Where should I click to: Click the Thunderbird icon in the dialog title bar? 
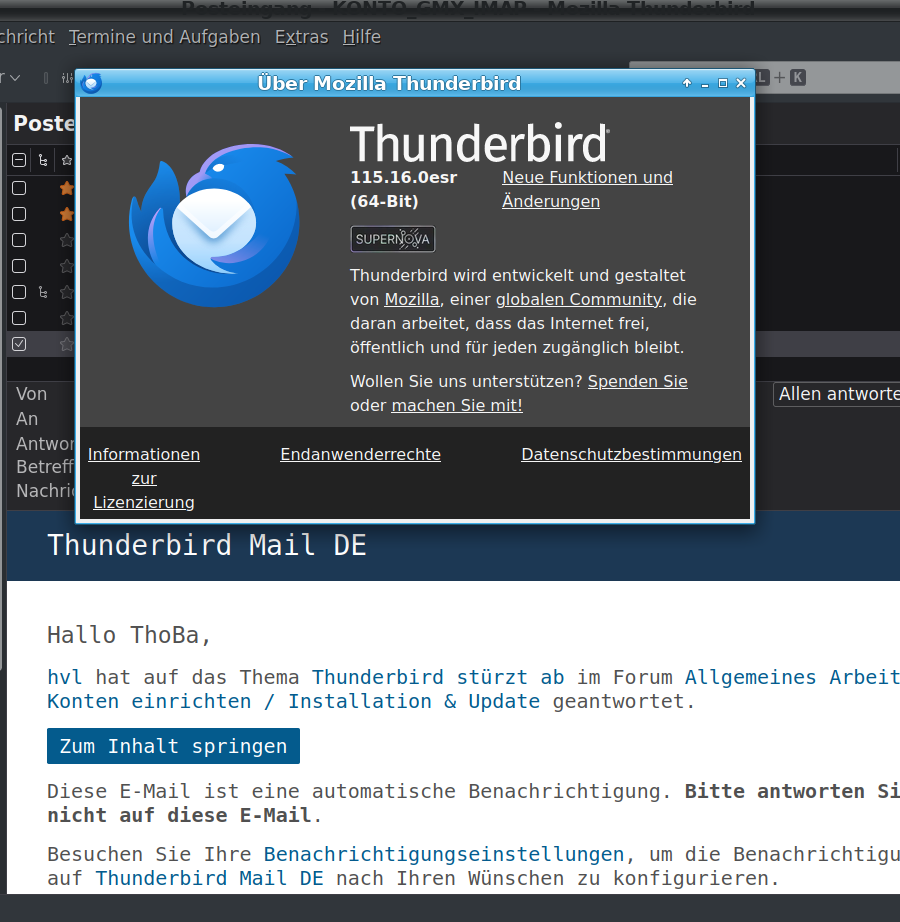[91, 83]
